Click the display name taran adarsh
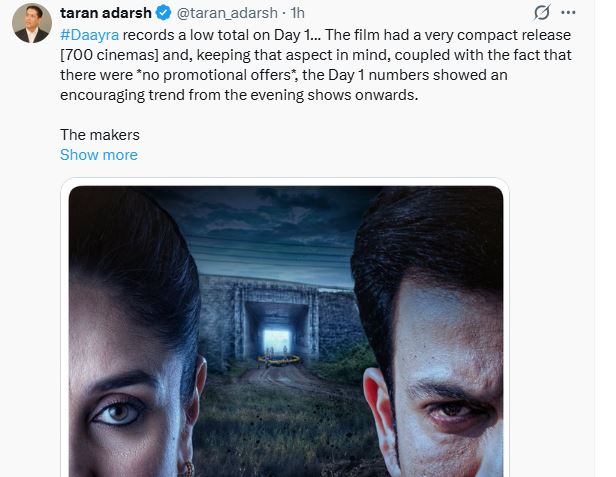 (106, 13)
